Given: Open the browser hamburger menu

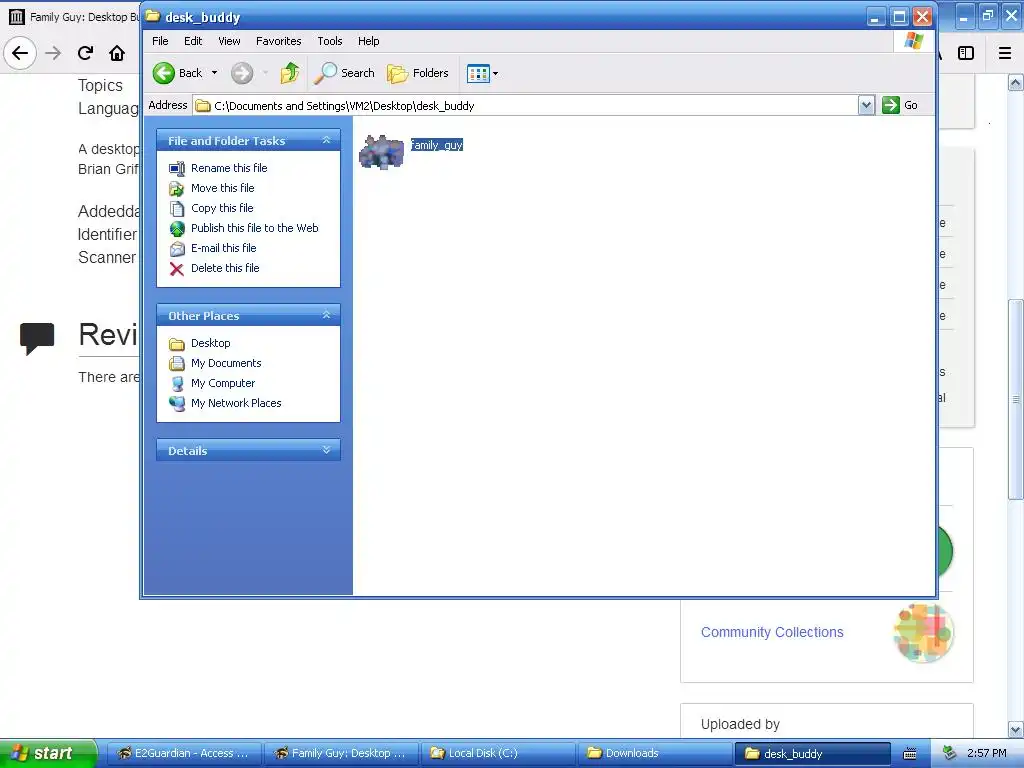Looking at the screenshot, I should pyautogui.click(x=1005, y=53).
